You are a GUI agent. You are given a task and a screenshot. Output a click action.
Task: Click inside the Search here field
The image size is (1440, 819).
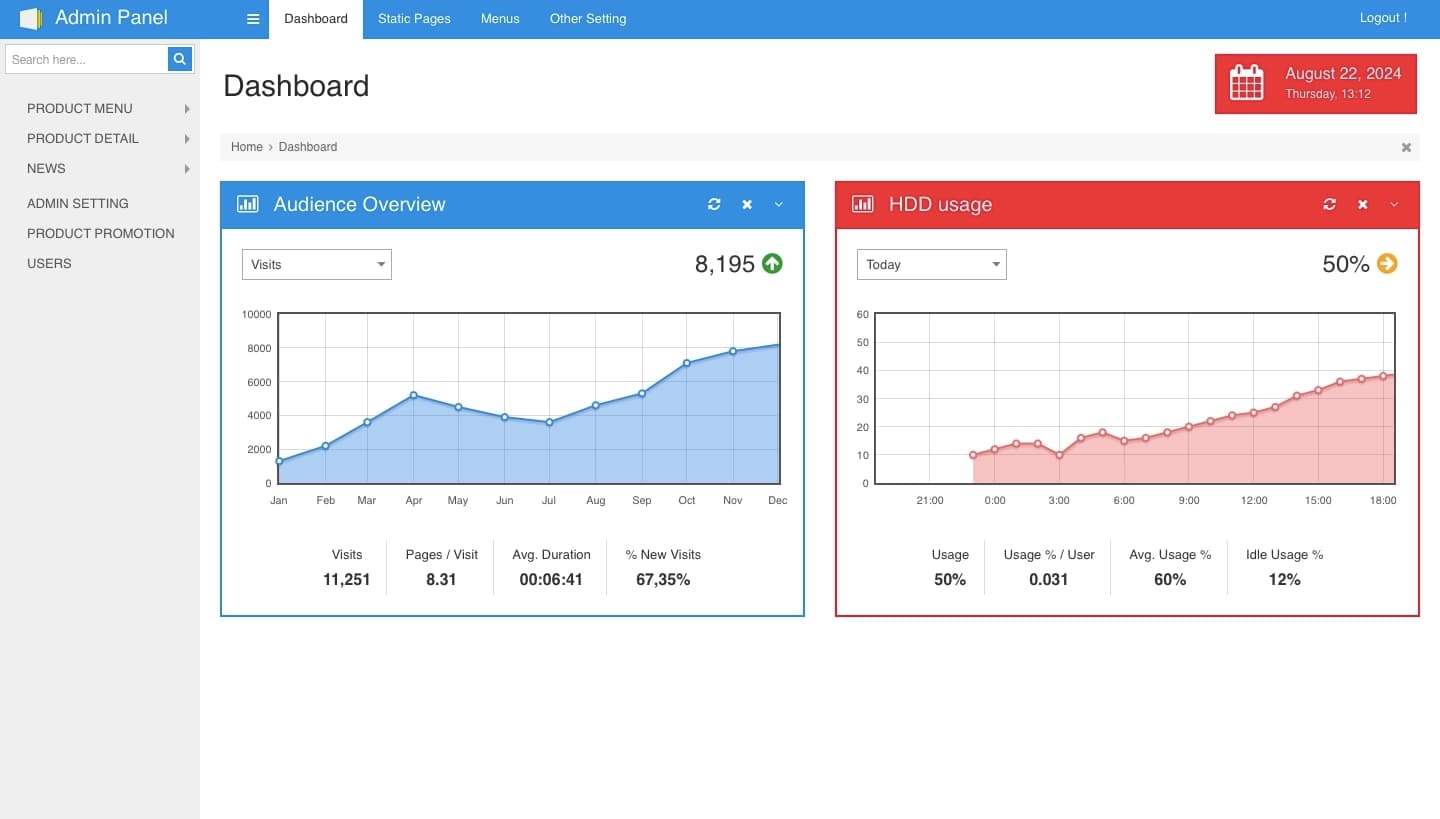point(86,59)
